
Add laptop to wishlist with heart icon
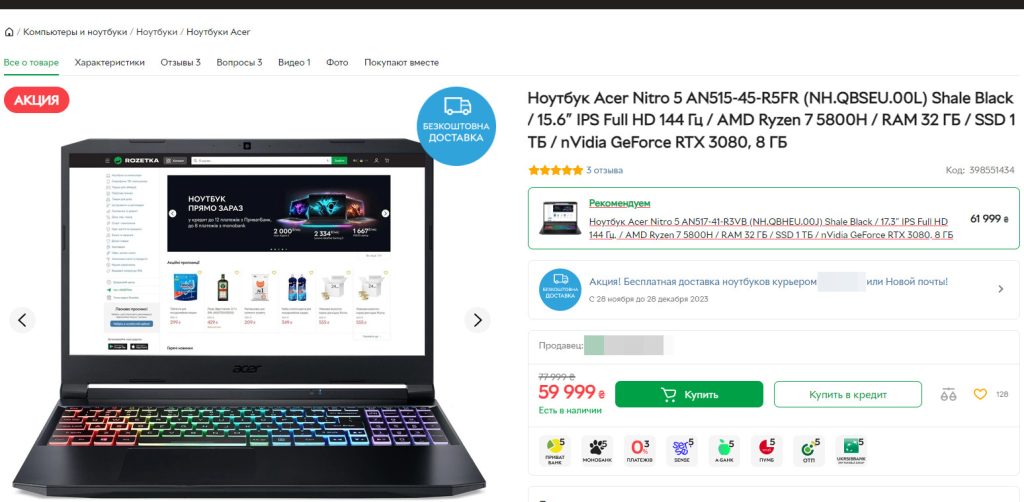(980, 394)
